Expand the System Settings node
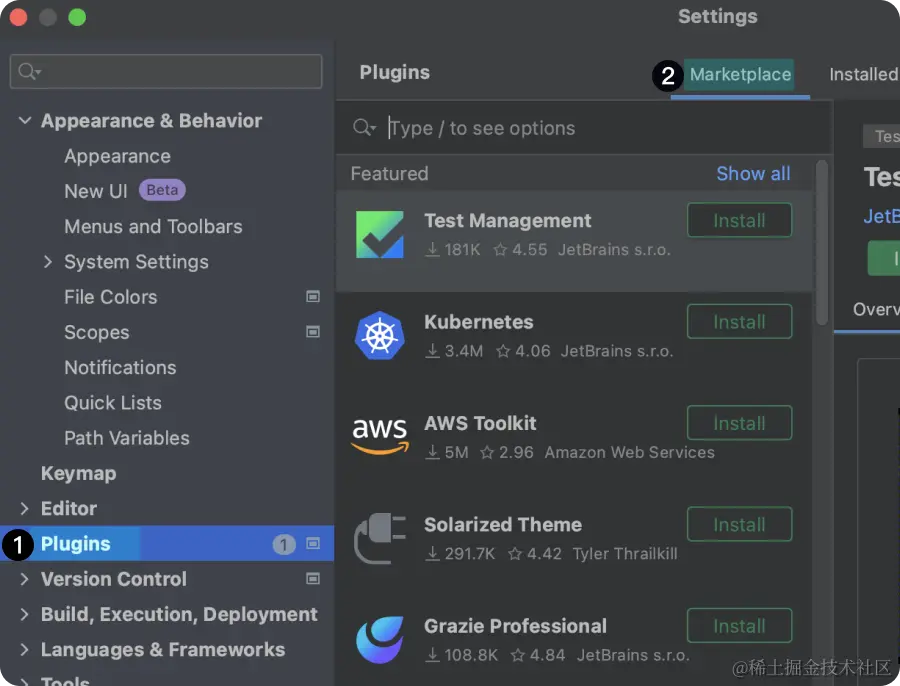This screenshot has width=900, height=686. tap(48, 262)
